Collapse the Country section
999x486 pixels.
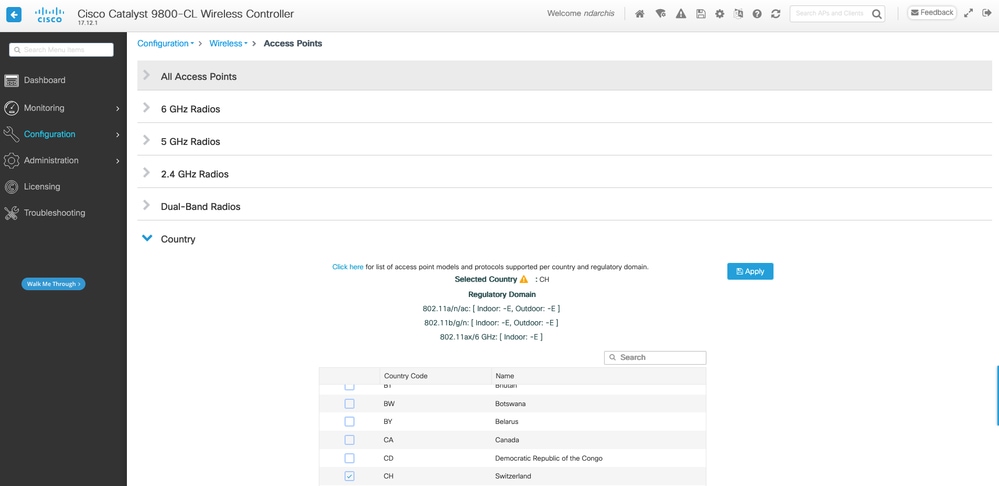pyautogui.click(x=147, y=238)
